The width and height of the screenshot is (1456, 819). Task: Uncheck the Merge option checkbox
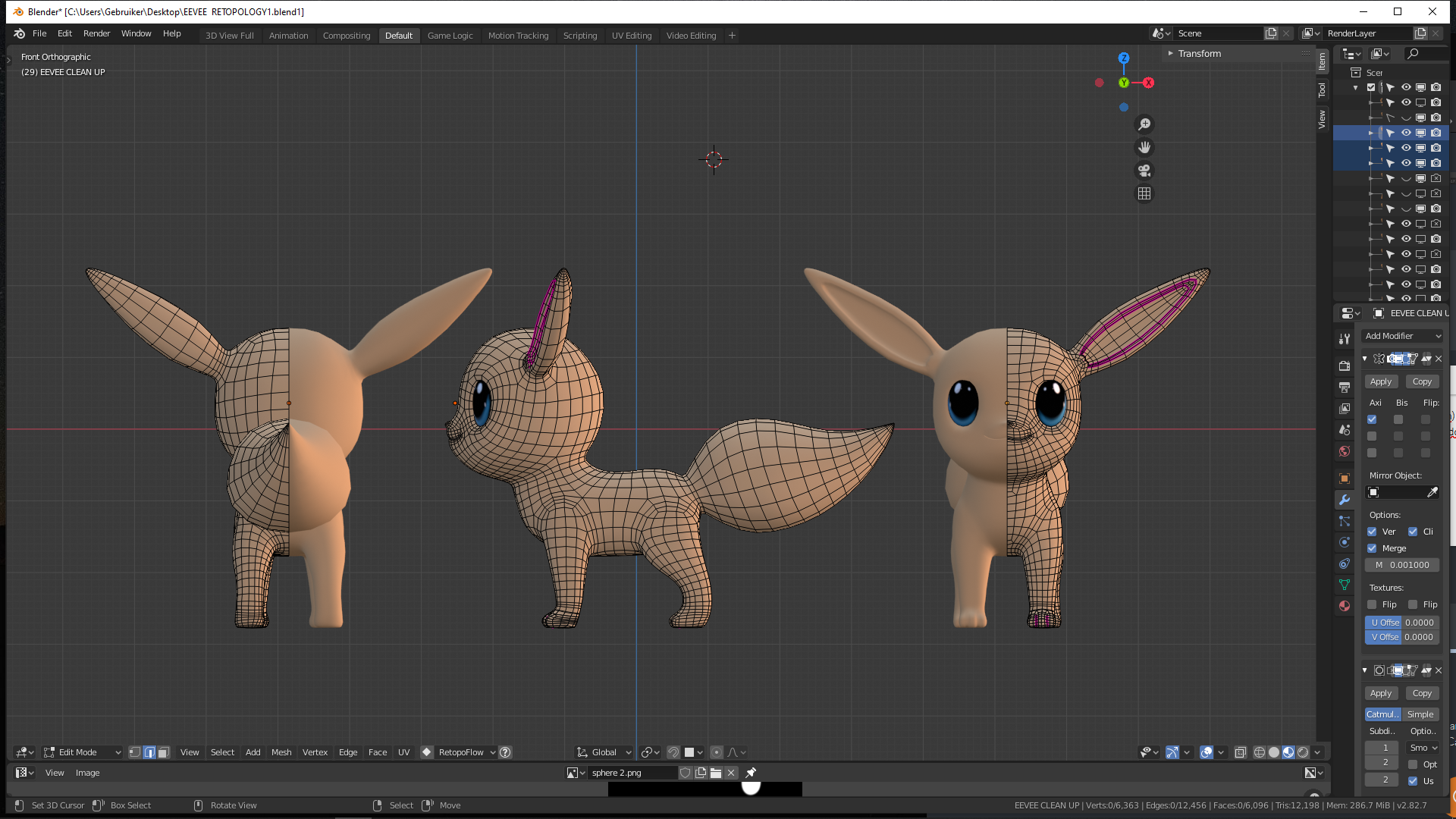click(x=1372, y=548)
